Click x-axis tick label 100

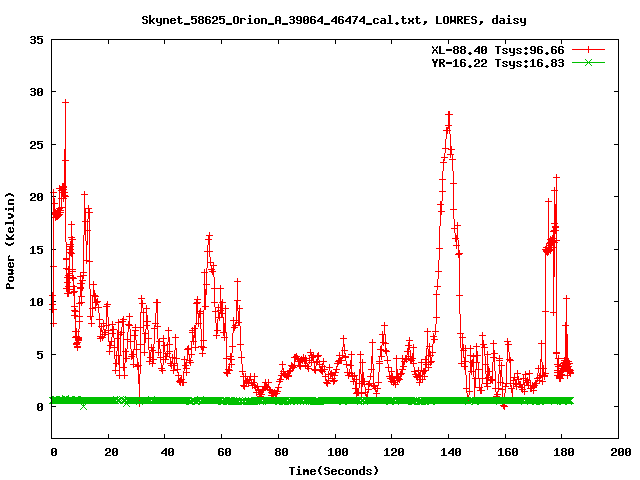338,452
